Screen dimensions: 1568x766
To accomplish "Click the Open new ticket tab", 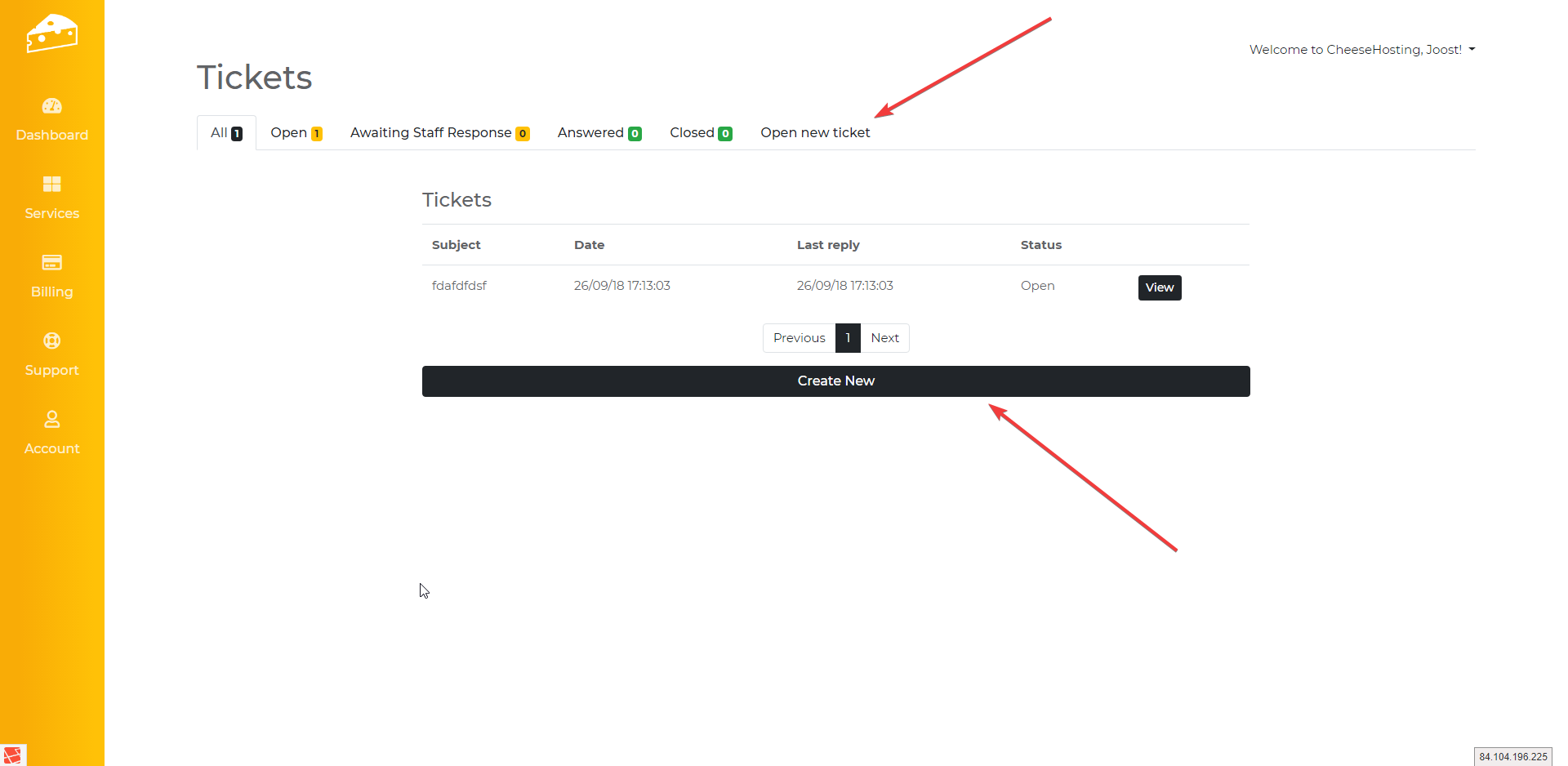I will coord(814,133).
